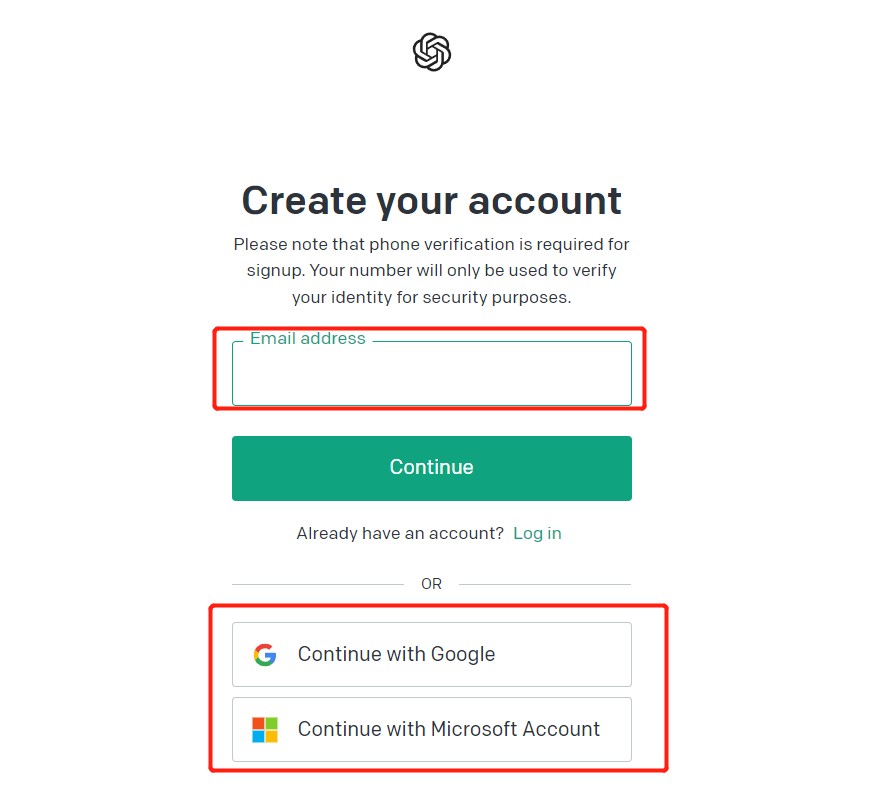The height and width of the screenshot is (804, 879).
Task: Click the "Create your account" heading
Action: pyautogui.click(x=431, y=200)
